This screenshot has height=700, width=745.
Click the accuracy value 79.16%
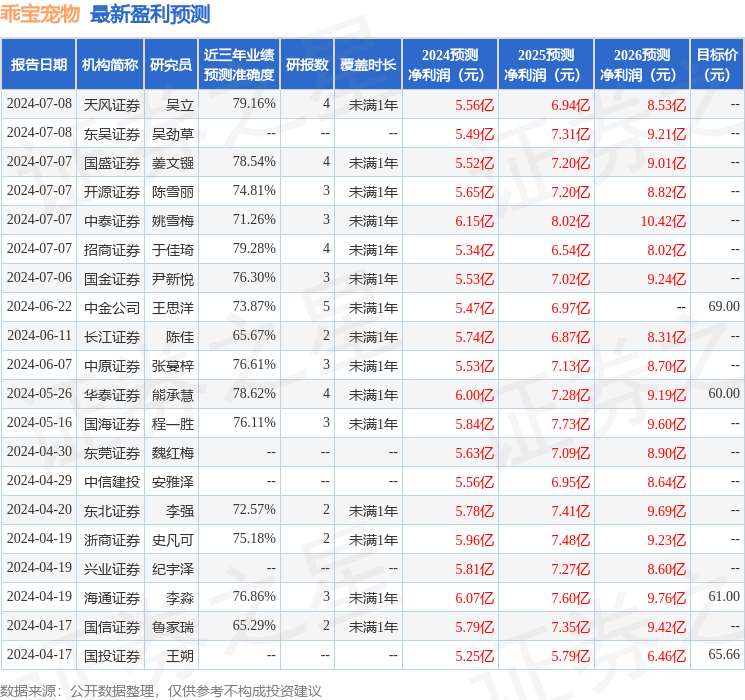click(x=254, y=103)
